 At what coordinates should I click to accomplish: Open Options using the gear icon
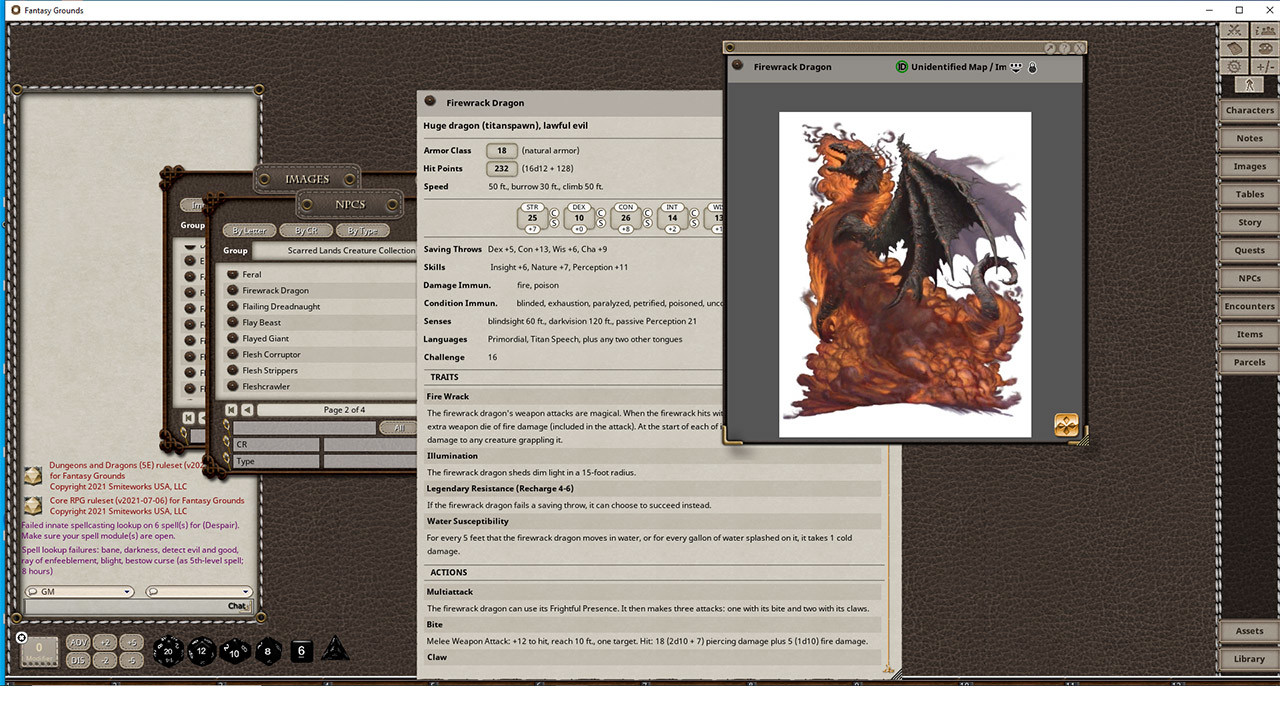[1234, 66]
